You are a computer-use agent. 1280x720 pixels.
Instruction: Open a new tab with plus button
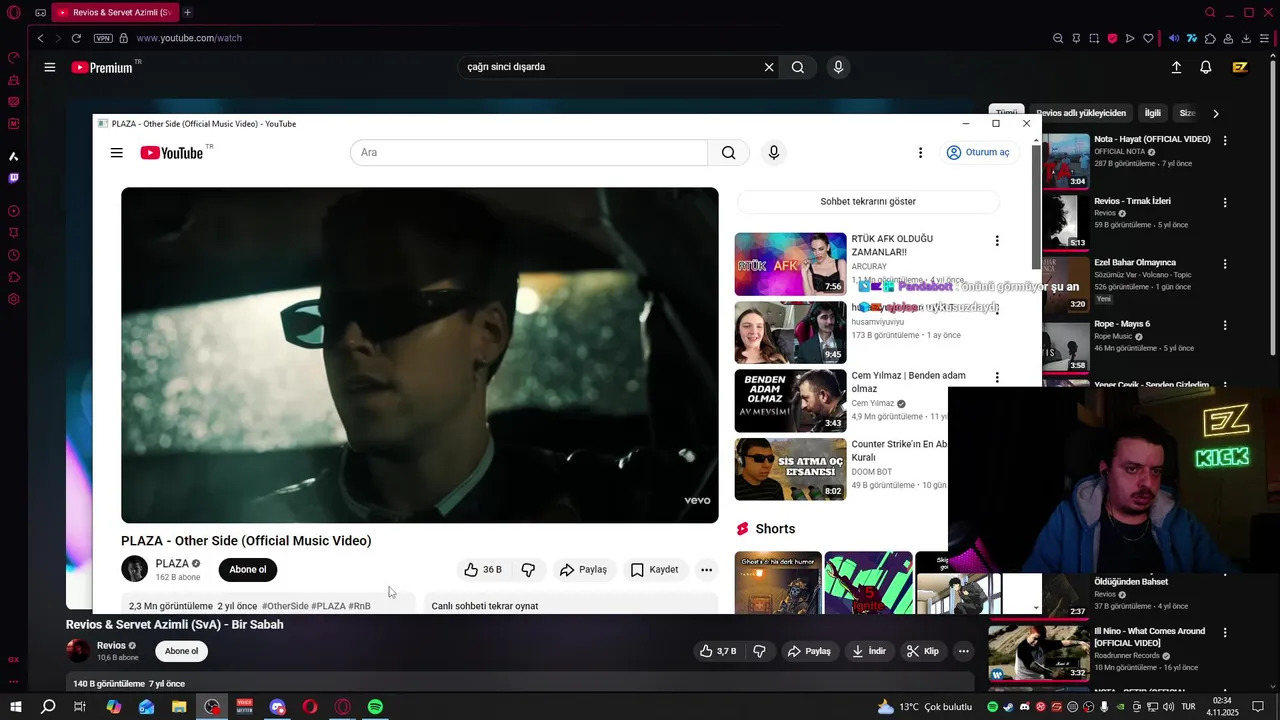(187, 12)
